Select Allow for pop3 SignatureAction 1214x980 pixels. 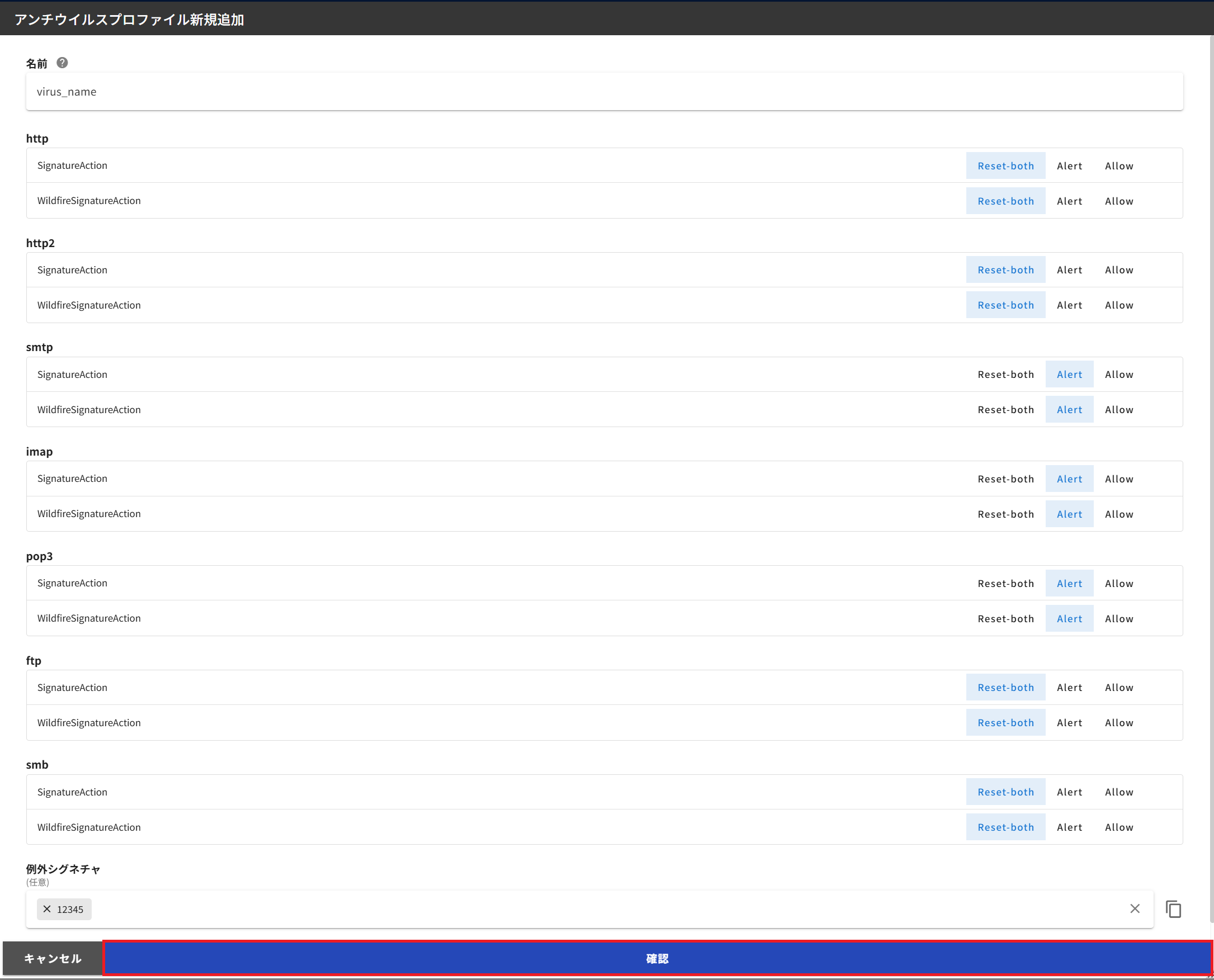tap(1118, 583)
